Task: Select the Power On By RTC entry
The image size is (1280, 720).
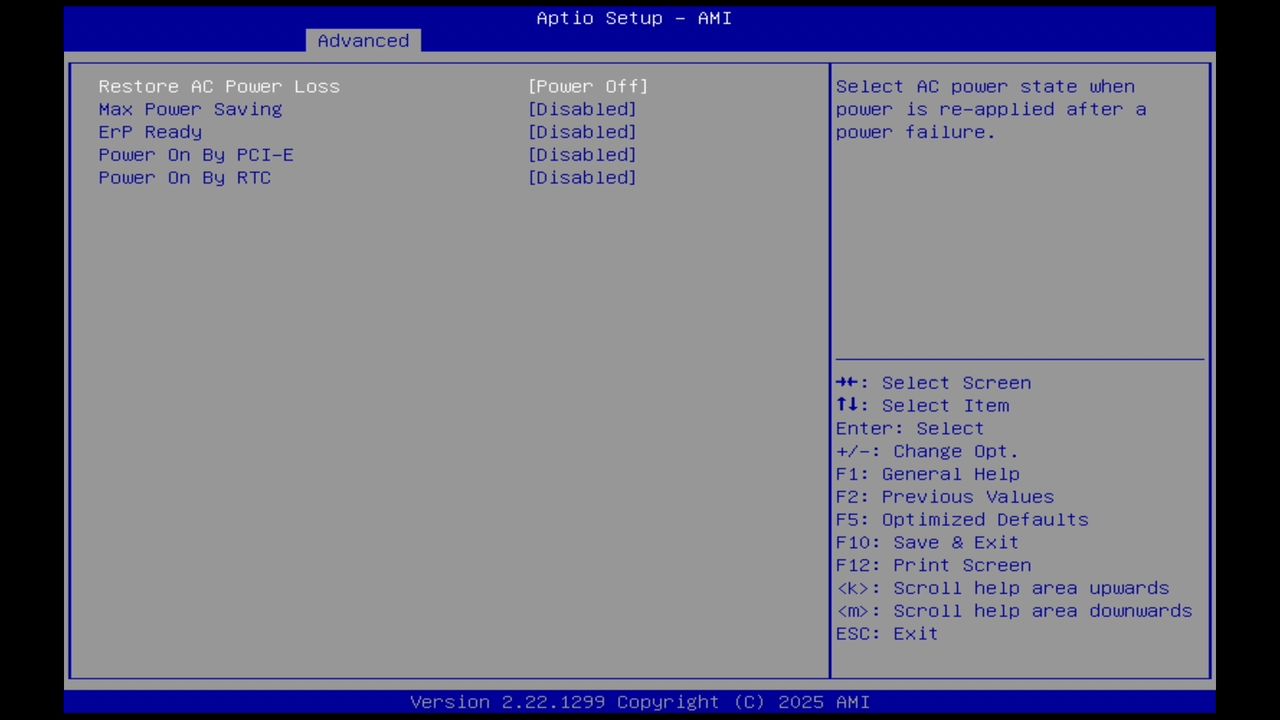Action: click(185, 177)
